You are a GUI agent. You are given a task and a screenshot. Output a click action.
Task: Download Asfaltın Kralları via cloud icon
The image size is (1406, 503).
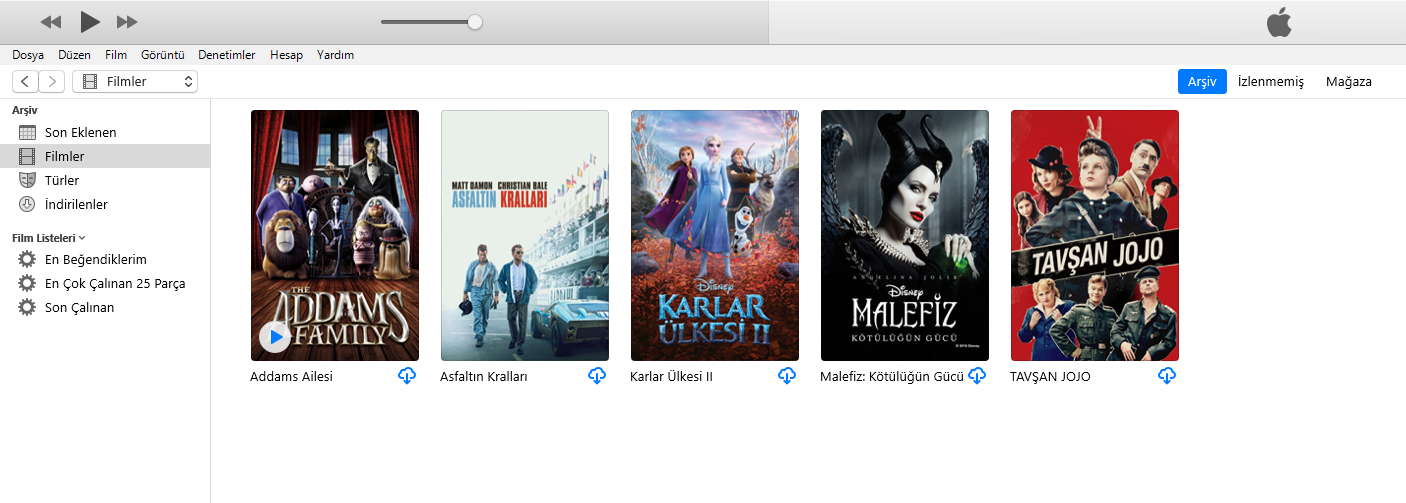tap(597, 376)
